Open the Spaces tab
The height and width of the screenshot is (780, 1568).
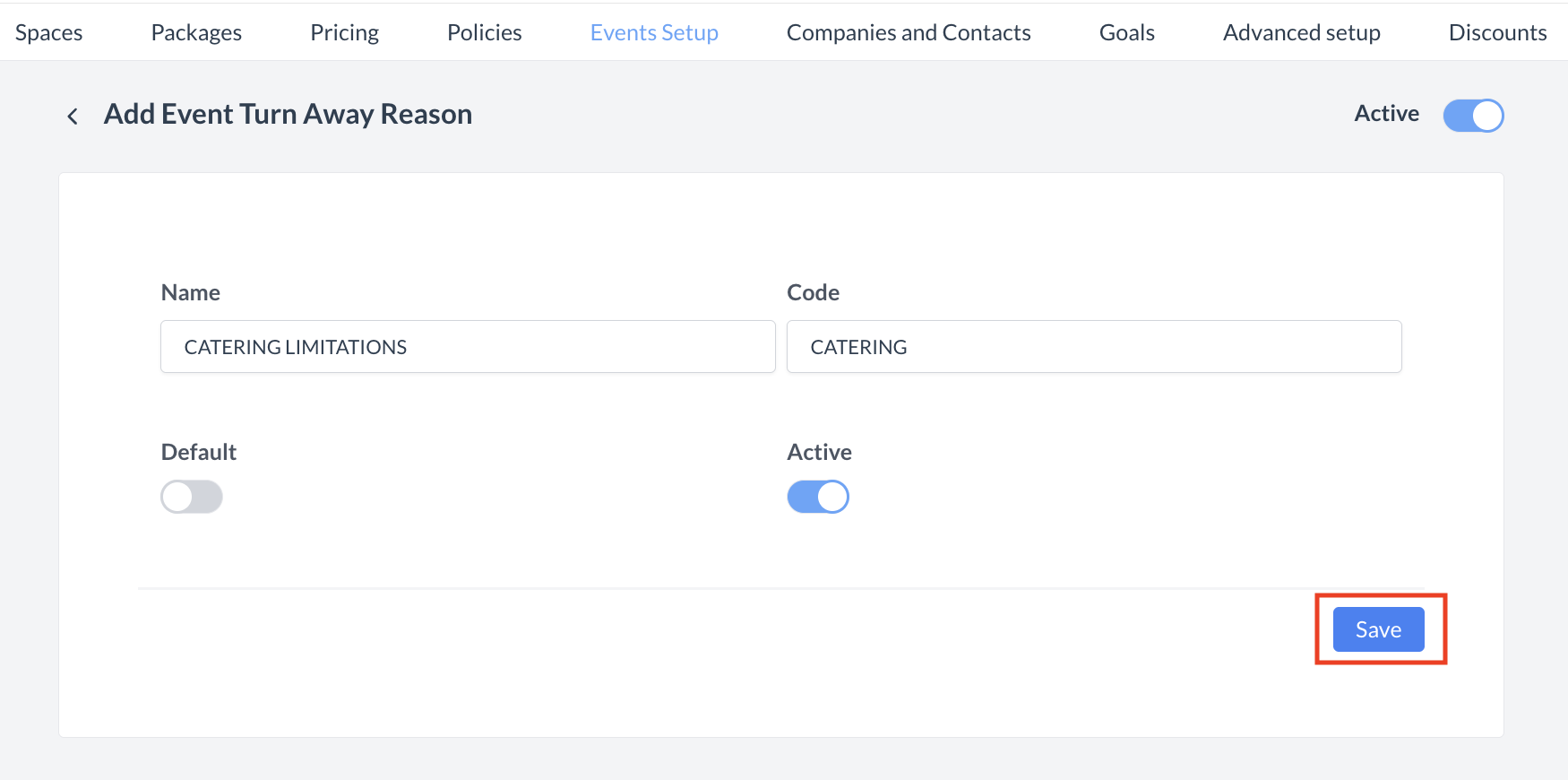click(x=49, y=33)
